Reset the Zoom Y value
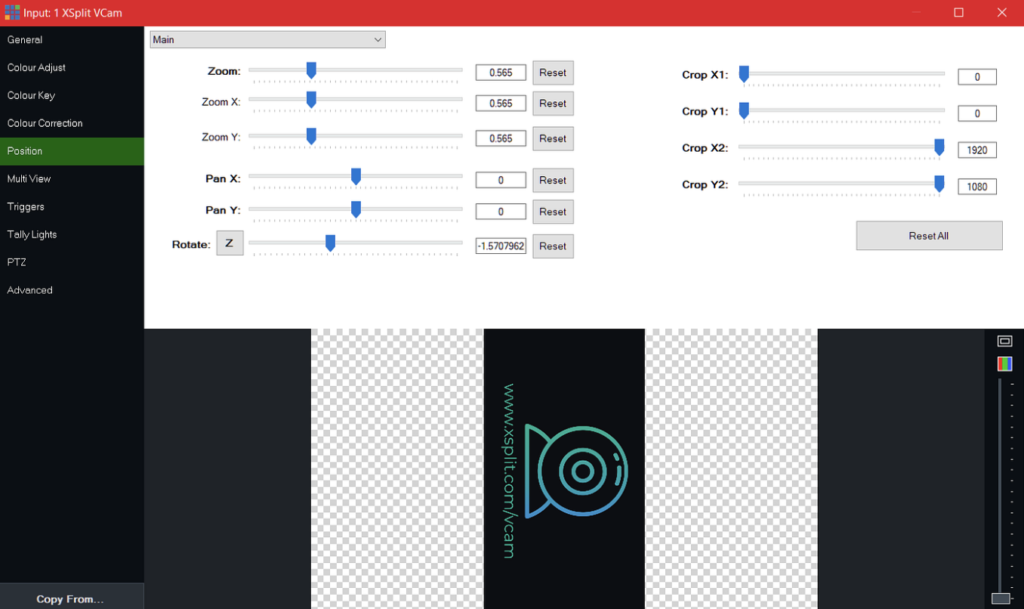1024x609 pixels. pyautogui.click(x=553, y=138)
